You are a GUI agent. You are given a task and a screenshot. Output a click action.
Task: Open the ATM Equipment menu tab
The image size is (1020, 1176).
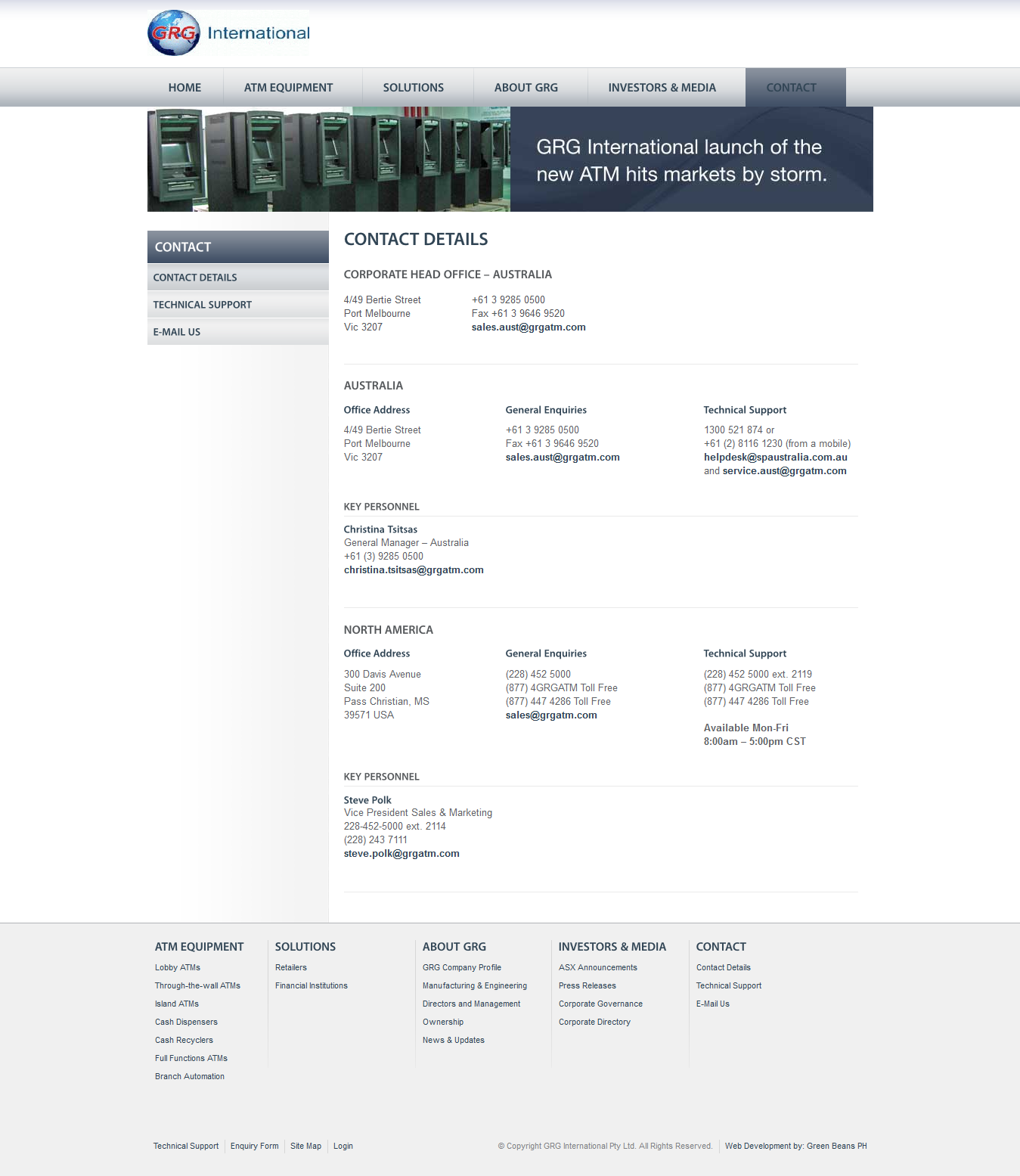pos(288,88)
